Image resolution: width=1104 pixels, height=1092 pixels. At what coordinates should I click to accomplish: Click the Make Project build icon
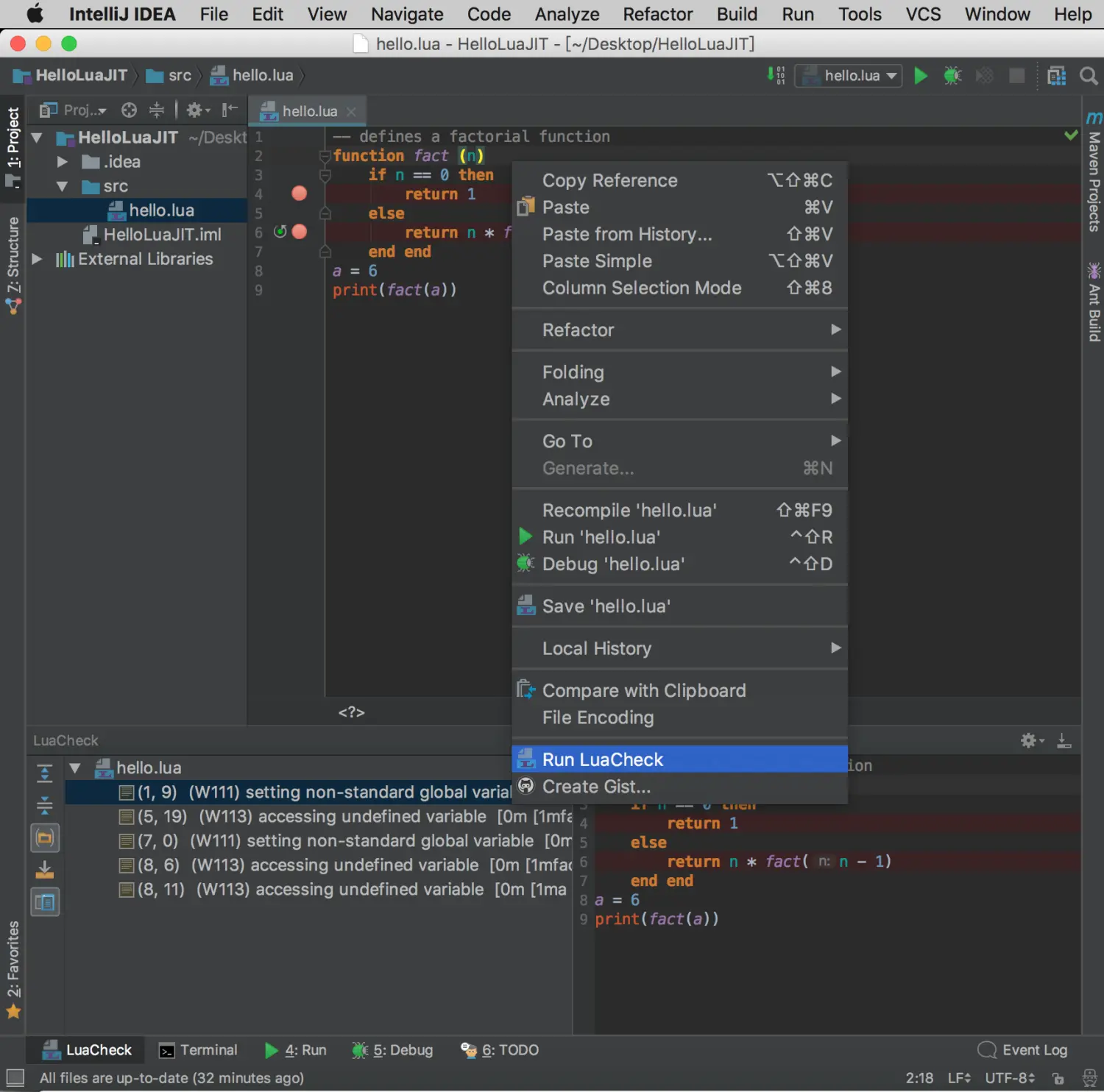776,75
